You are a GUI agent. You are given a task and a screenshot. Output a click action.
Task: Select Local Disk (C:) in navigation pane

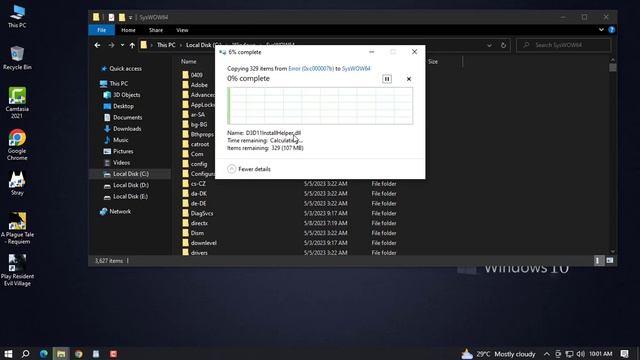tap(130, 174)
